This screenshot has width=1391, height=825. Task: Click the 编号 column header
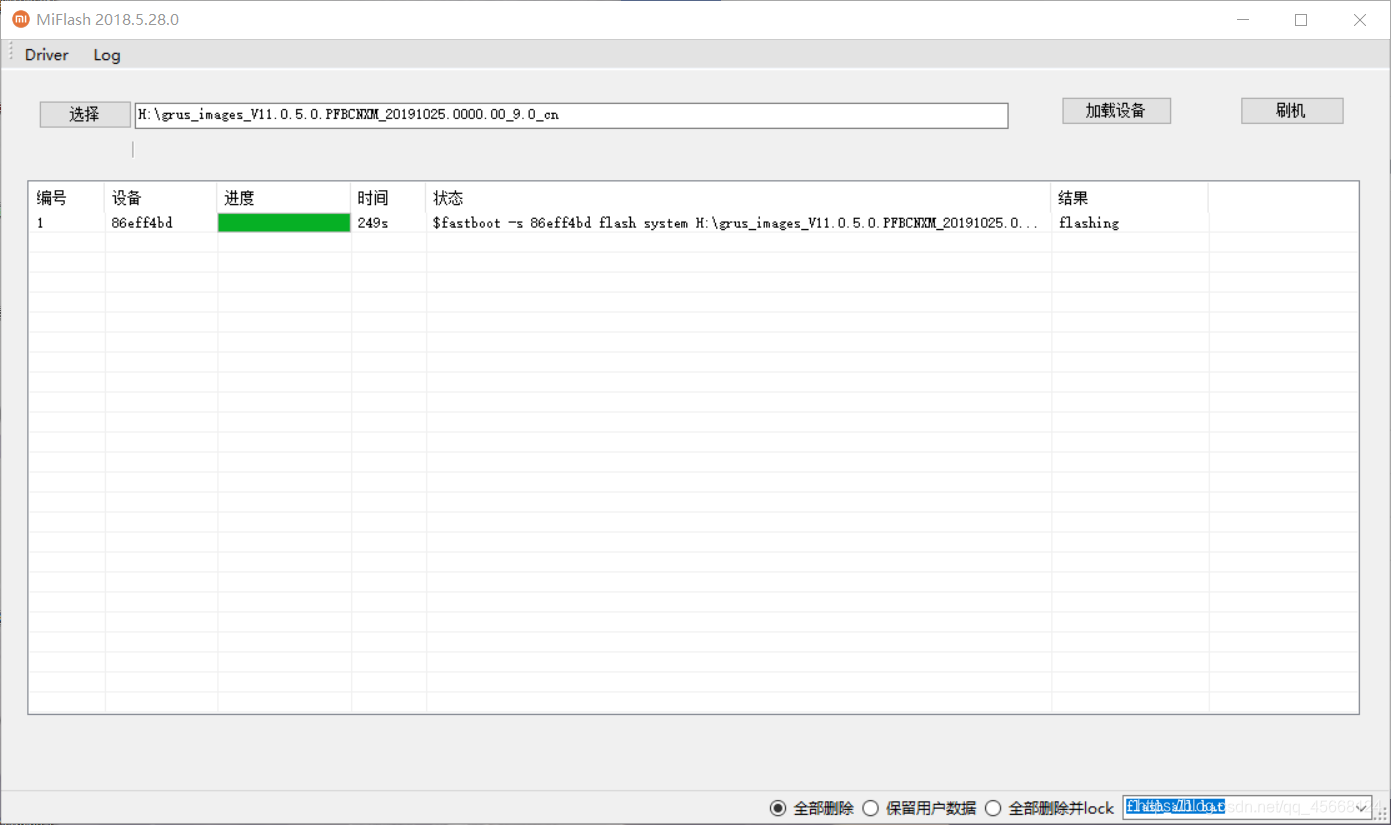coord(66,198)
